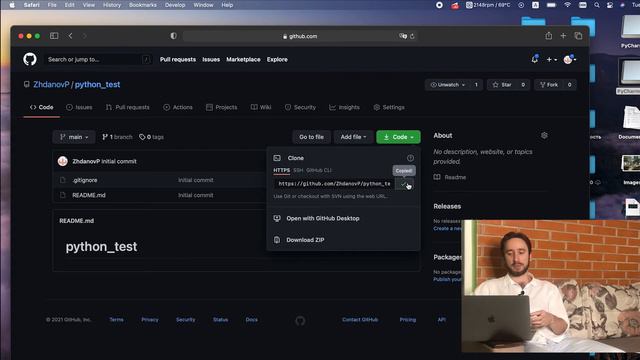
Task: View the 1 branch link
Action: [x=117, y=137]
